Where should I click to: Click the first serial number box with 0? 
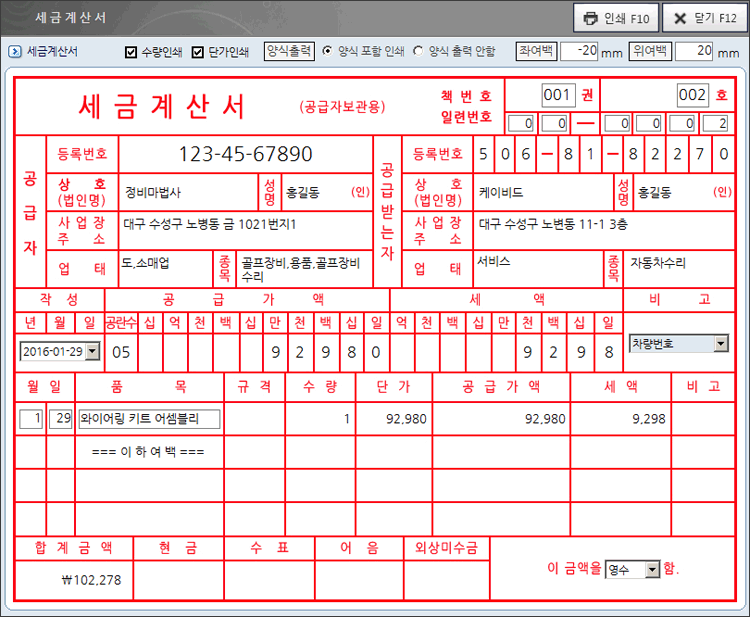pos(521,123)
